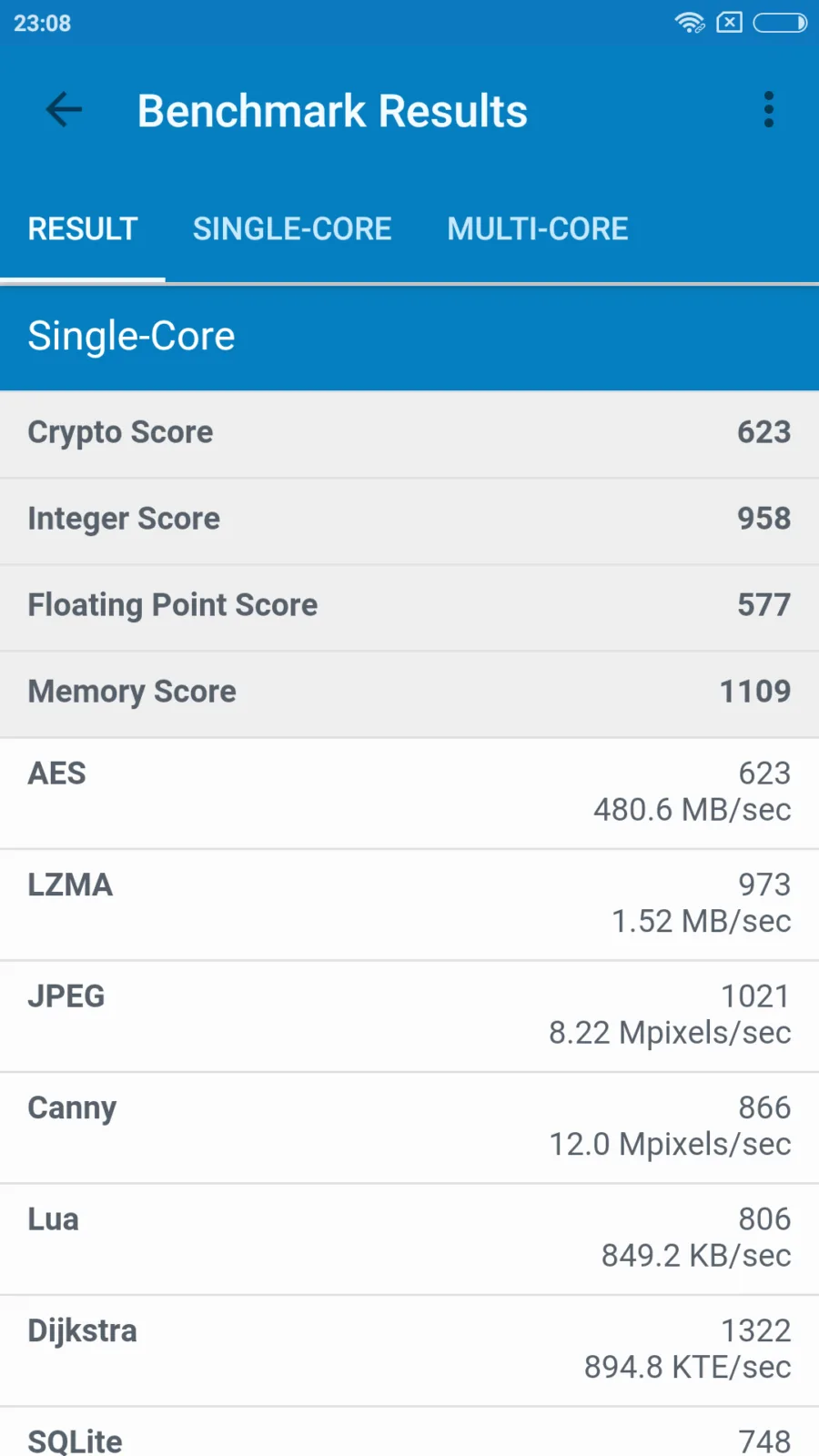Tap the SIM error status icon

(x=730, y=23)
